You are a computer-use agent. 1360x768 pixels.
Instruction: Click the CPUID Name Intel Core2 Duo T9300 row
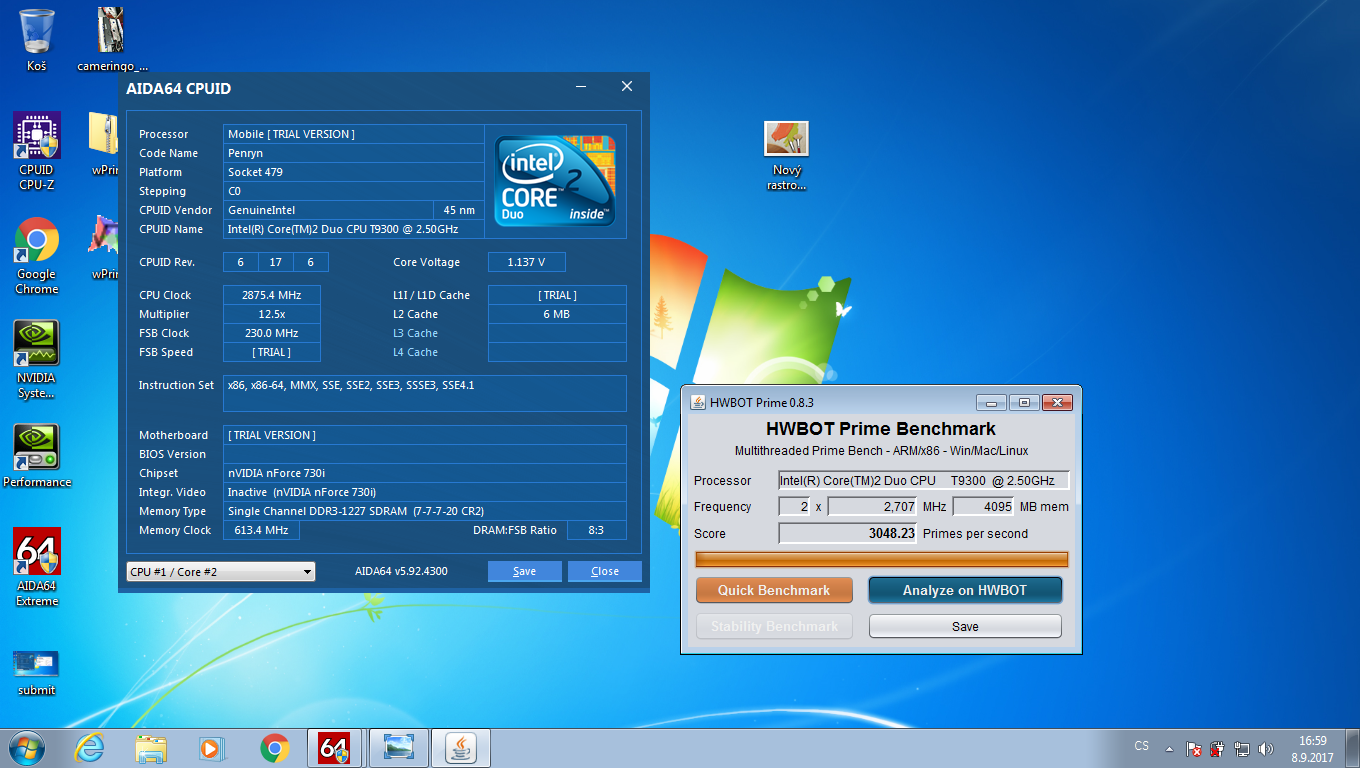click(x=354, y=229)
